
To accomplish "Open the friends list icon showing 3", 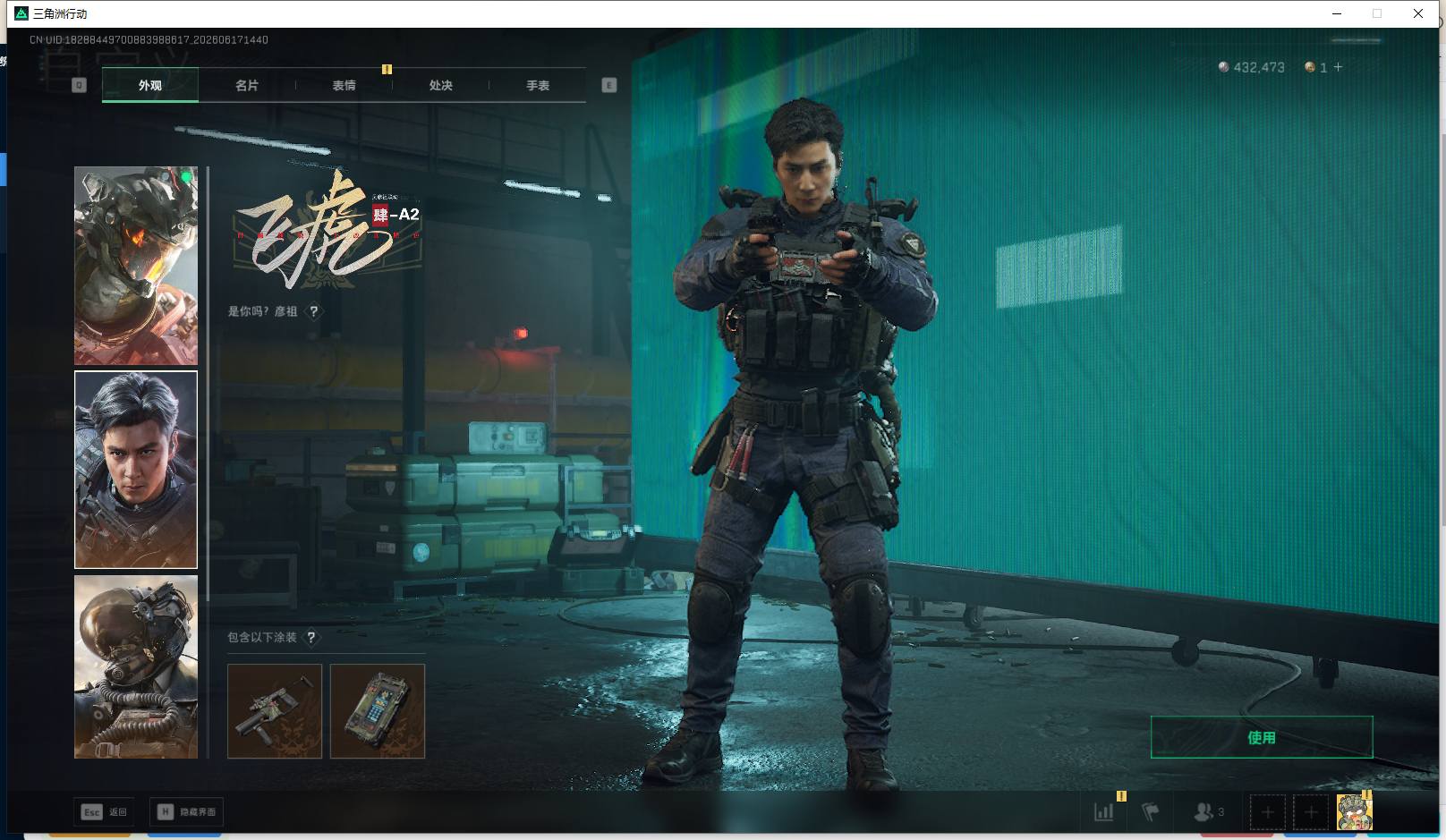I will coord(1209,812).
